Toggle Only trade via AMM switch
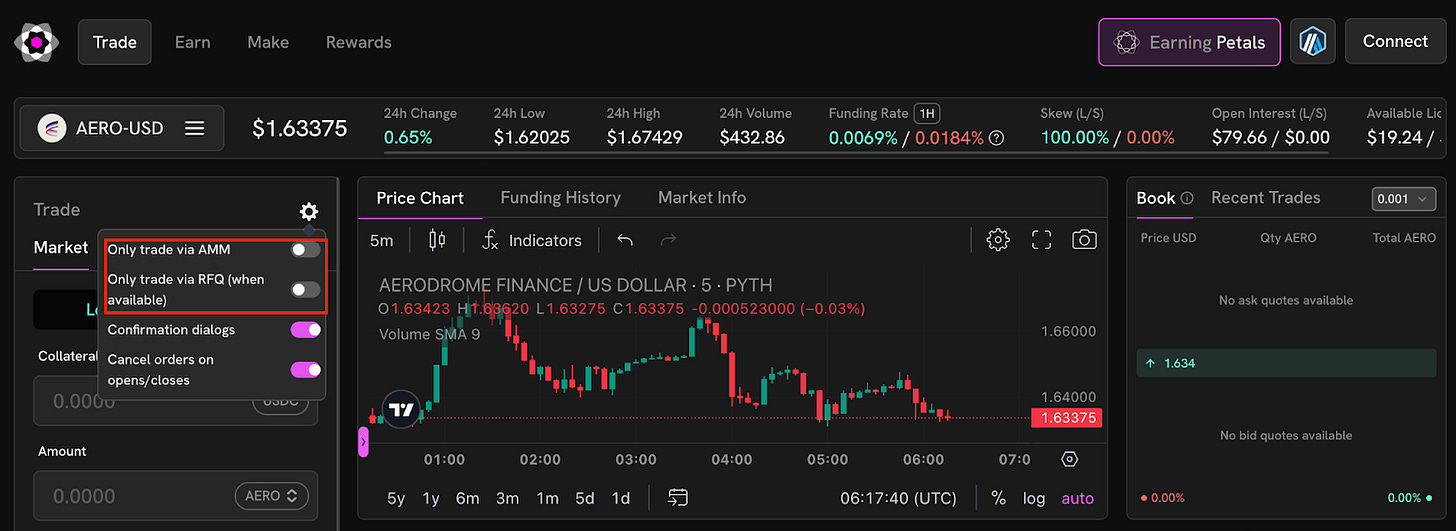 pyautogui.click(x=305, y=249)
